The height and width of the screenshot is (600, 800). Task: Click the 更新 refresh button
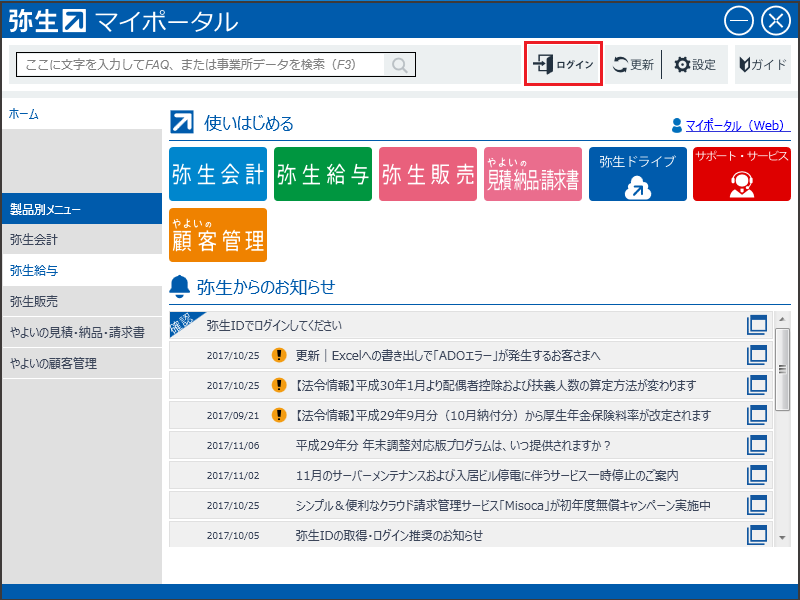point(633,64)
